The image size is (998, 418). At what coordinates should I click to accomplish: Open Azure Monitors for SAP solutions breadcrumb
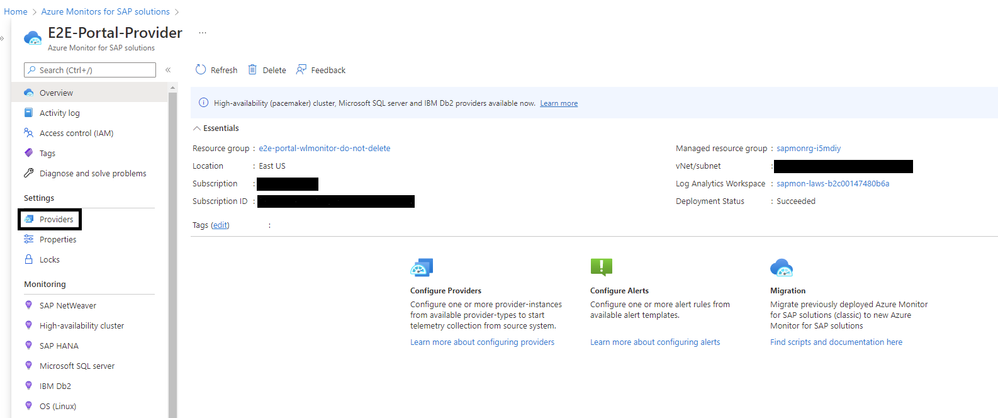pyautogui.click(x=106, y=11)
